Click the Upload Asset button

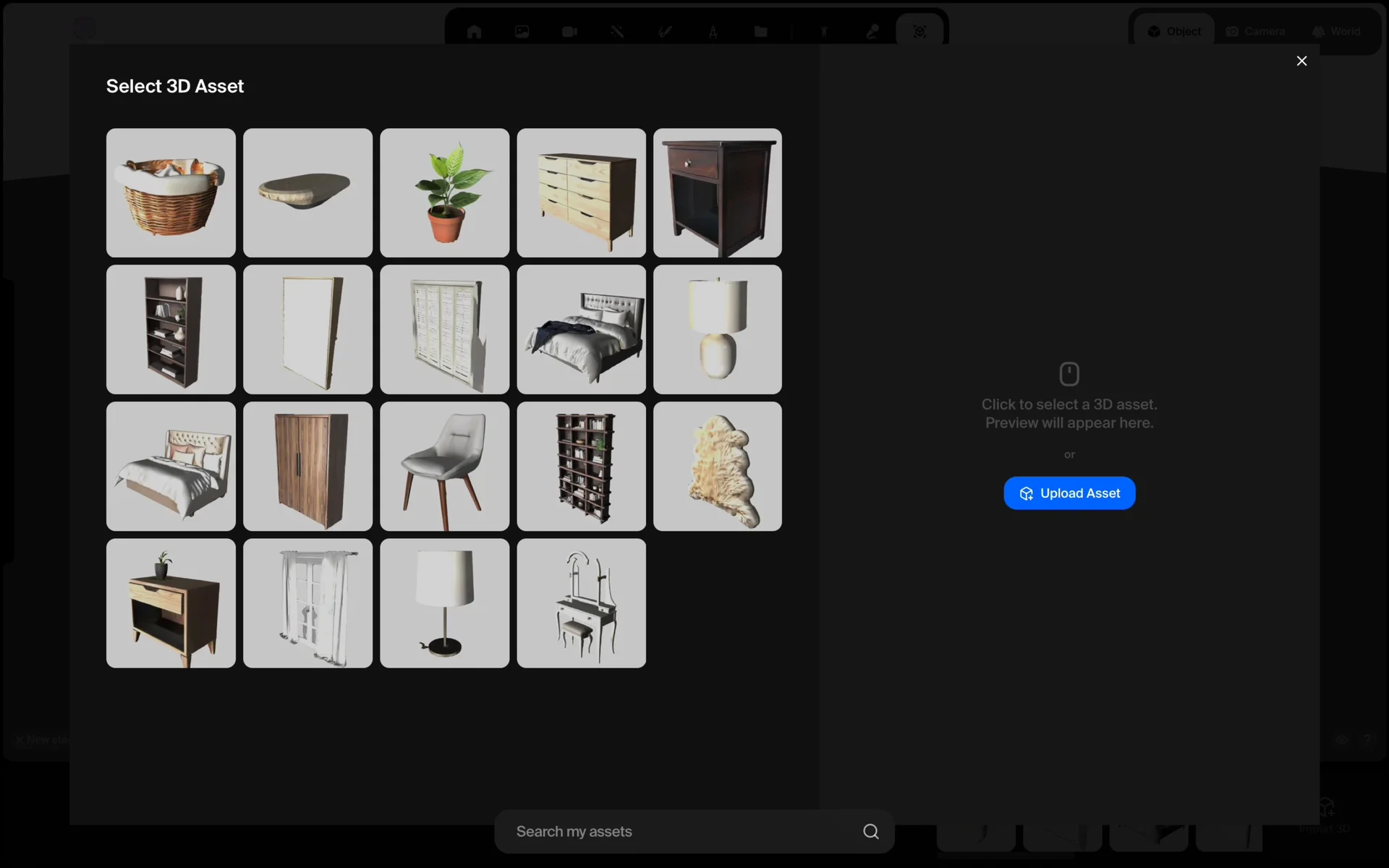point(1069,493)
